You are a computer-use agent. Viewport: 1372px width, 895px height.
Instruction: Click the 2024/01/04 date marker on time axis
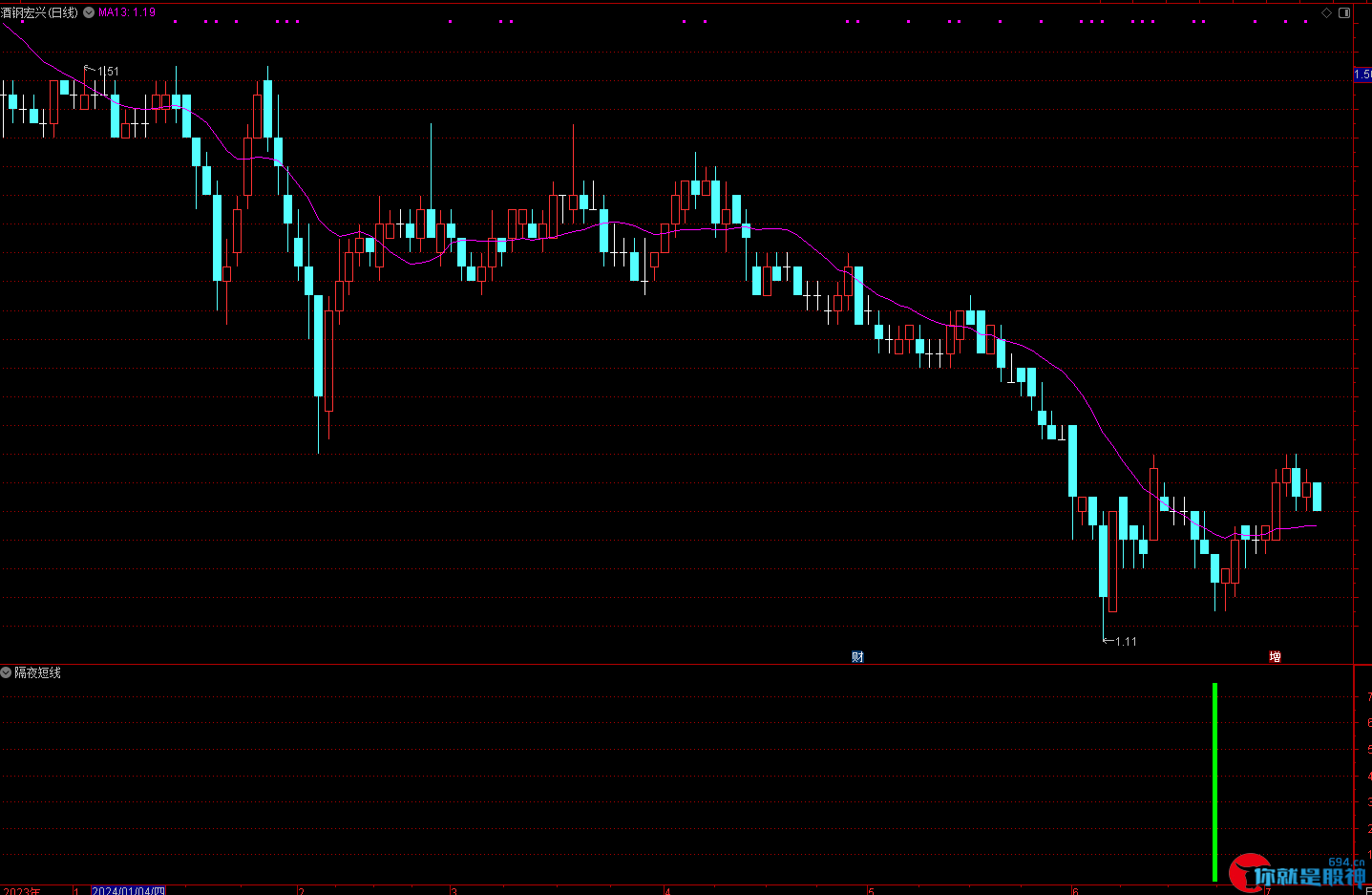tap(128, 890)
